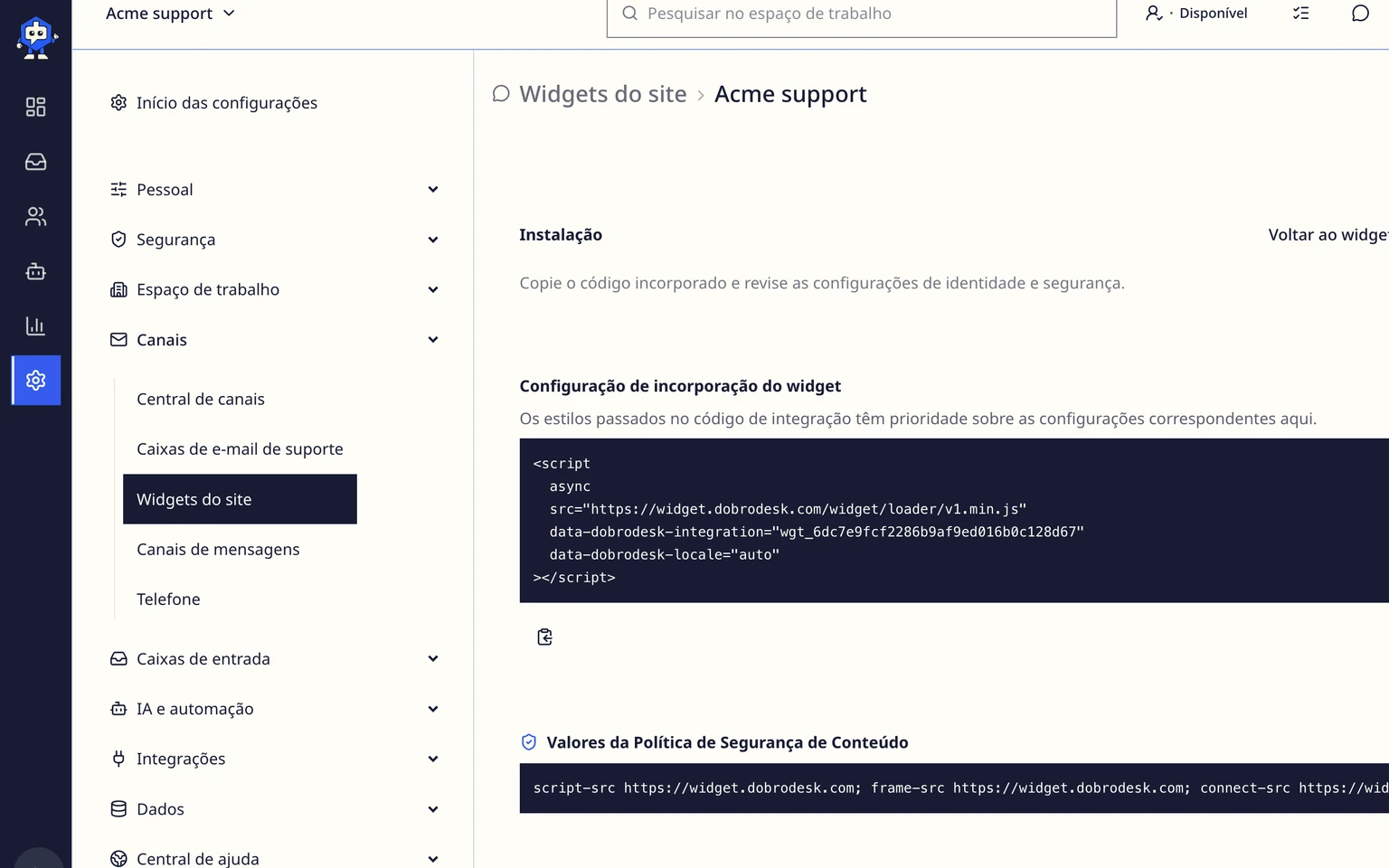
Task: Click the gear icon beside Início das configurações
Action: (118, 102)
